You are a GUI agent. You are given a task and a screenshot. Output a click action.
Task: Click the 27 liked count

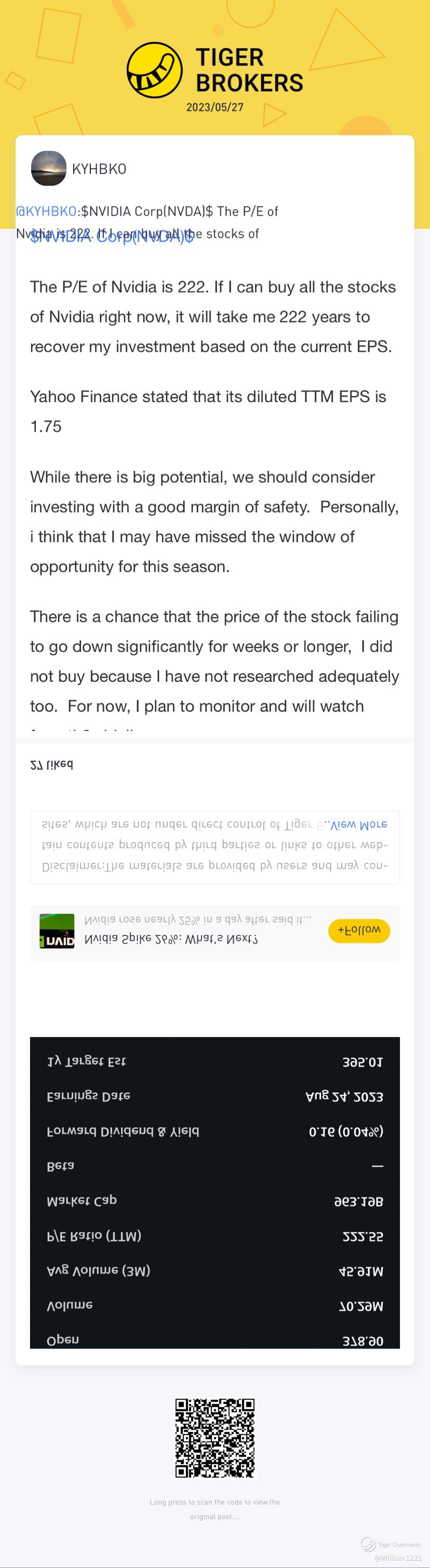52,764
